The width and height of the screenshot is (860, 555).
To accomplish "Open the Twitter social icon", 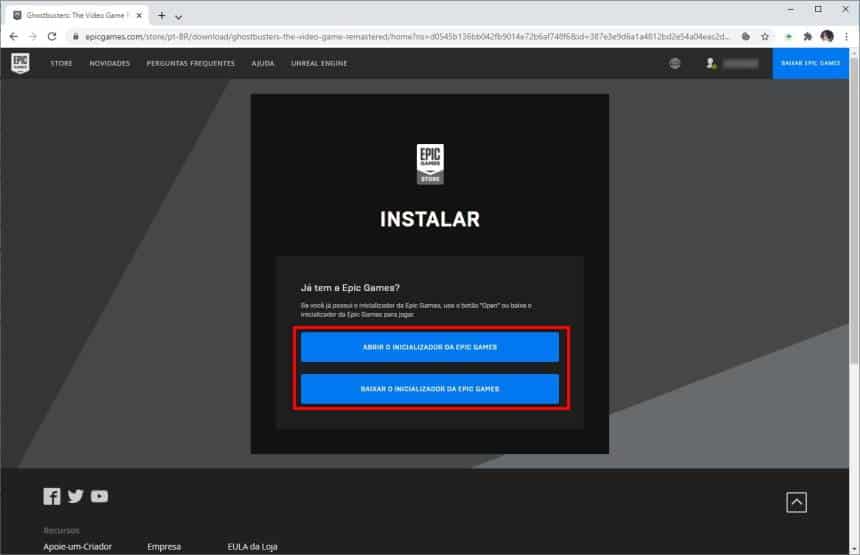I will 76,496.
